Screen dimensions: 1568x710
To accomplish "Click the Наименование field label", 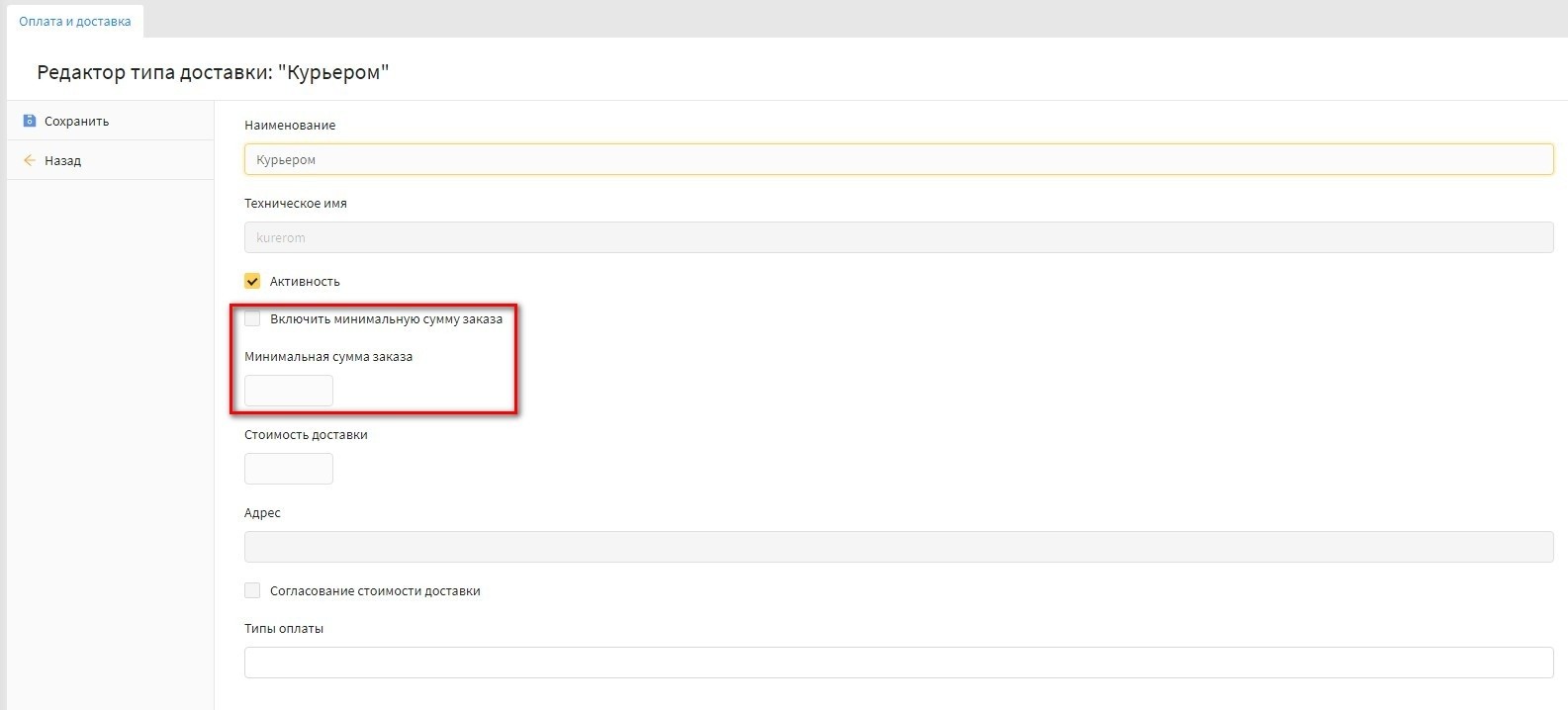I will pos(290,125).
